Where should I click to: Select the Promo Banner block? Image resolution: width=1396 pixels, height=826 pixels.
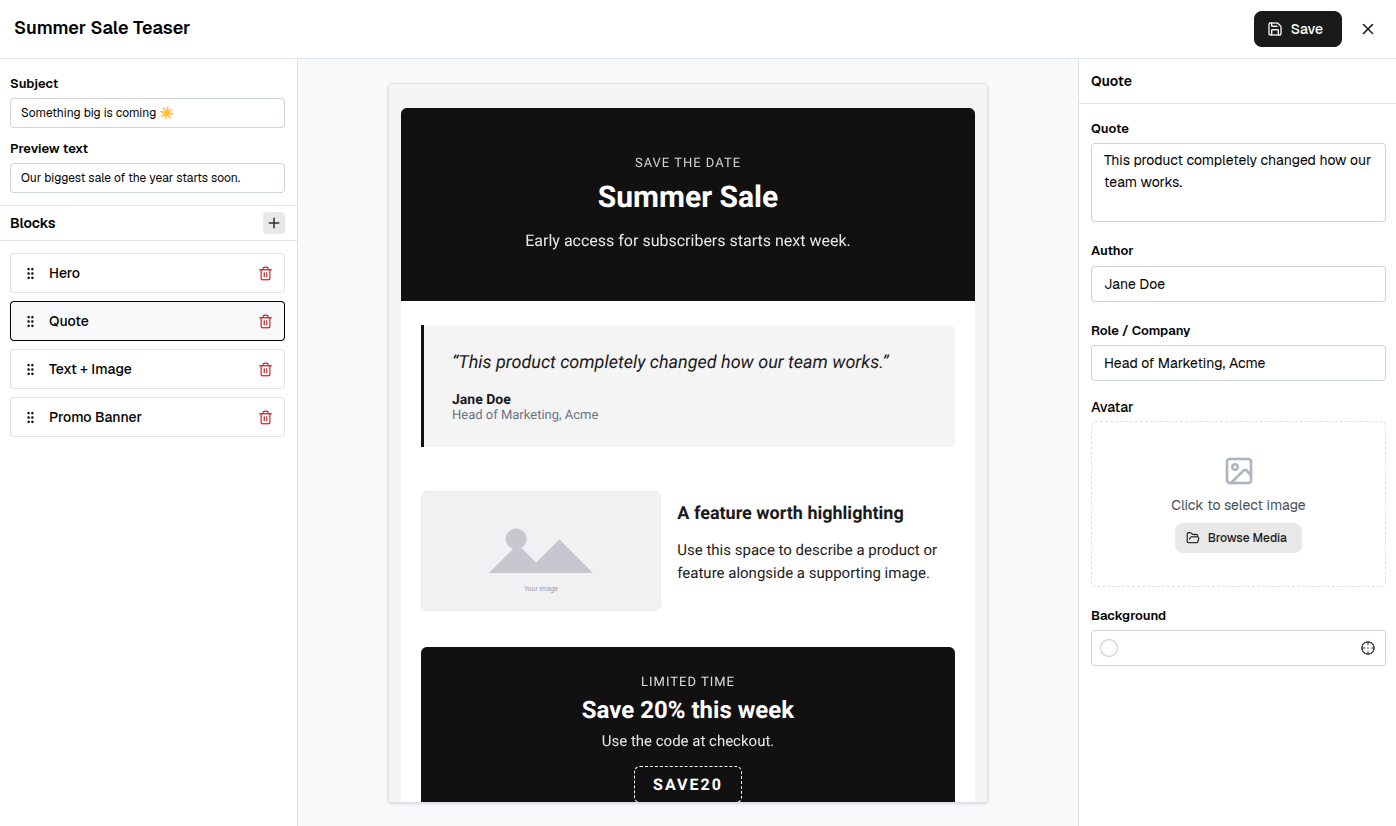tap(147, 417)
